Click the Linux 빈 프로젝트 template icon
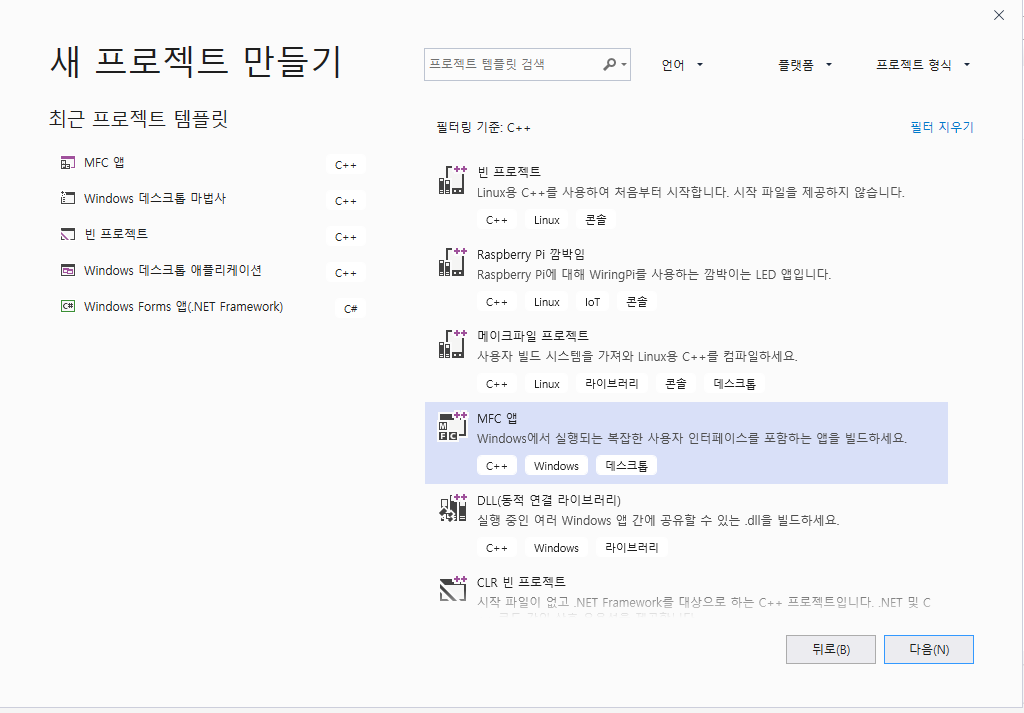Screen dimensions: 1024x713 point(453,180)
